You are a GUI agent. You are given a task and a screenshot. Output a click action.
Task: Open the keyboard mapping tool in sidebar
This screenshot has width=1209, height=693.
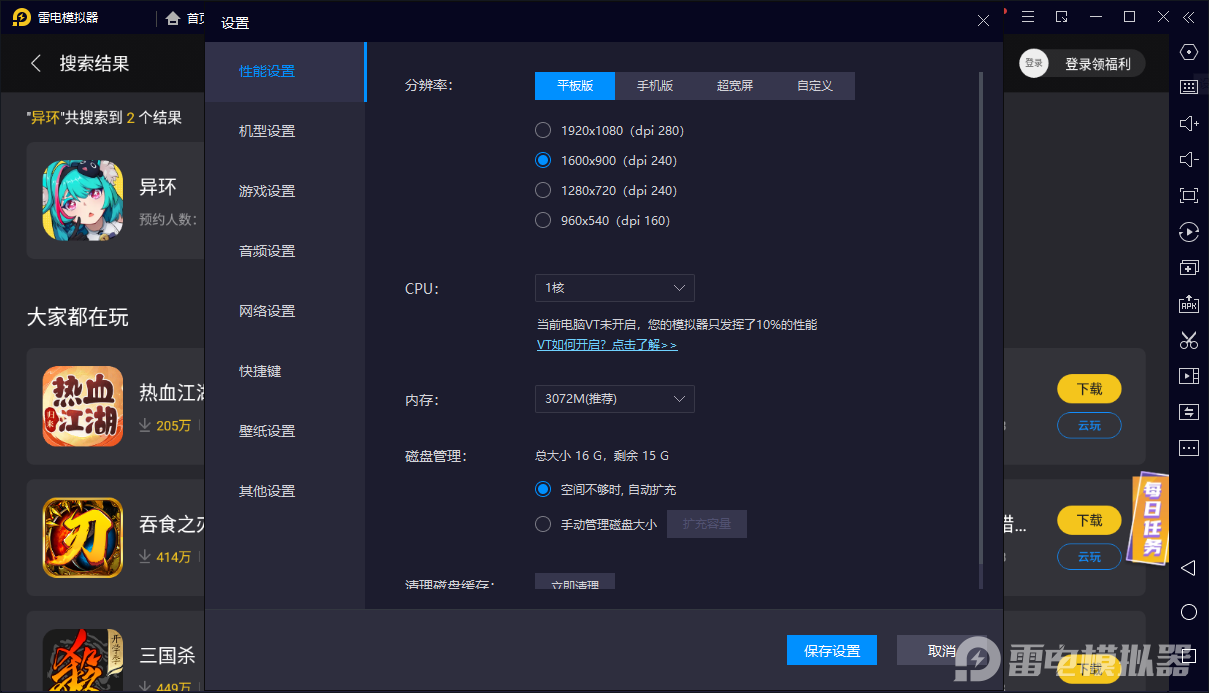pyautogui.click(x=1188, y=87)
